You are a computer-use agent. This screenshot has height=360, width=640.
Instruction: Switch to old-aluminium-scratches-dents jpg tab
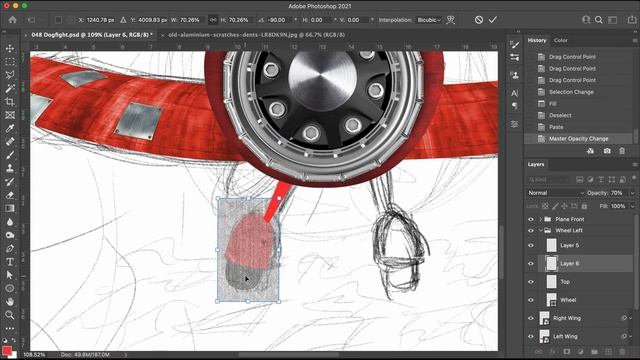(256, 35)
